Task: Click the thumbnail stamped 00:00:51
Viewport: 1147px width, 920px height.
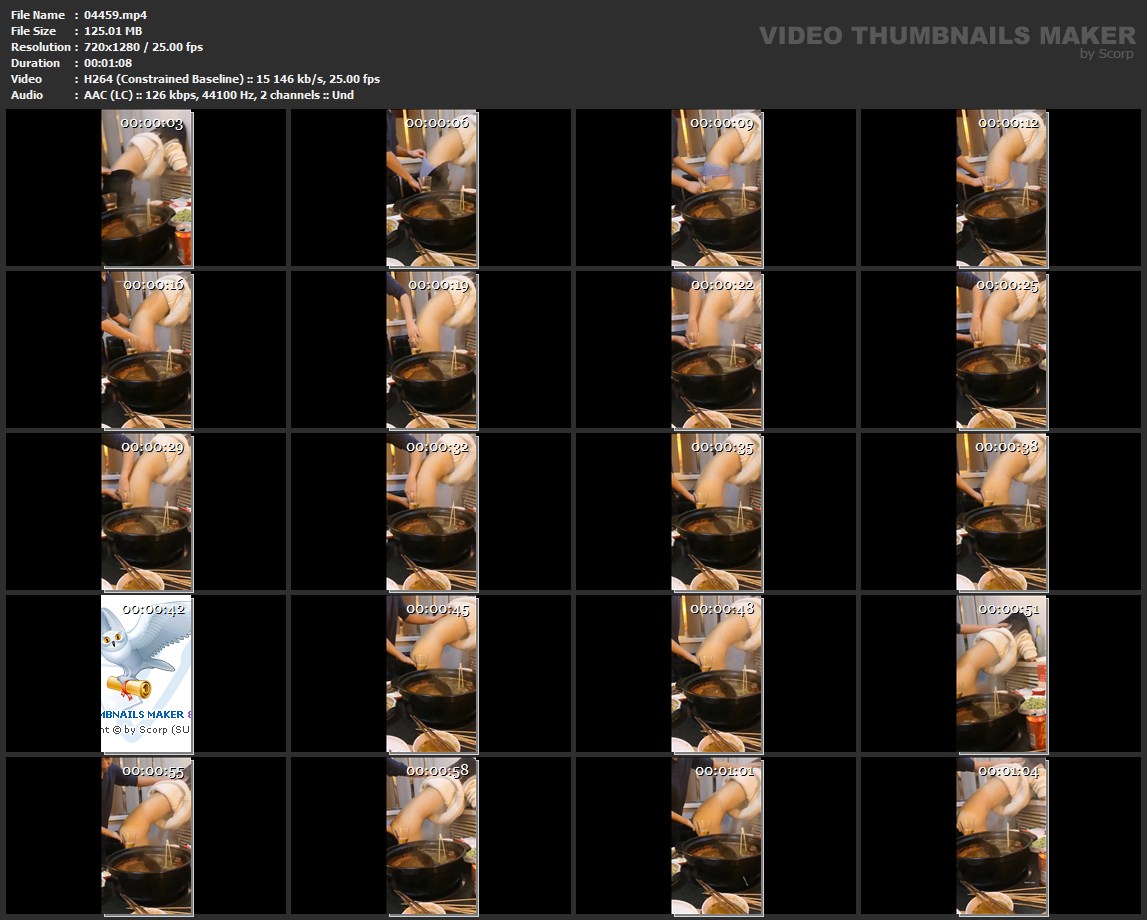Action: tap(1001, 674)
